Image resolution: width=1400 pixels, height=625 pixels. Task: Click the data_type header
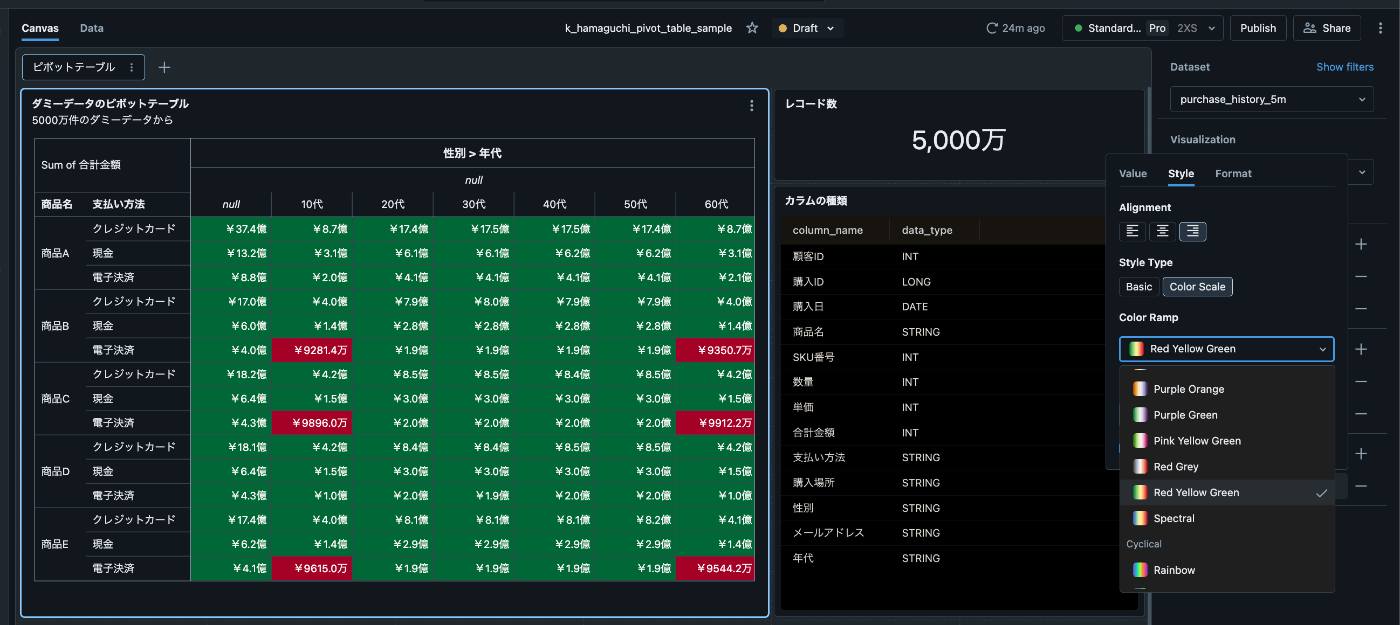tap(927, 230)
